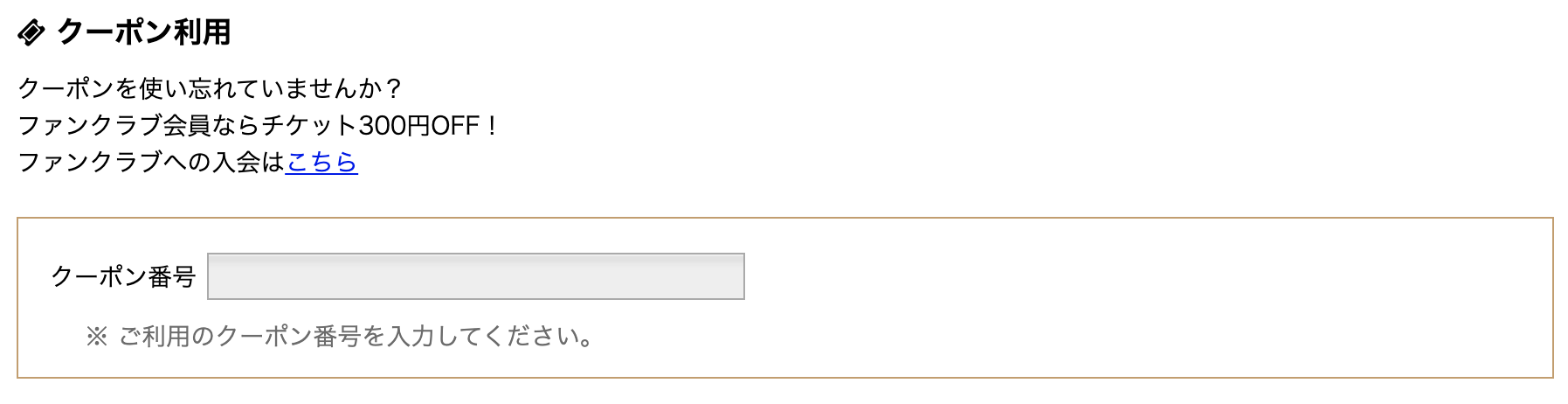The width and height of the screenshot is (1568, 404).
Task: Click the coupon ticket icon beside heading
Action: pyautogui.click(x=31, y=32)
